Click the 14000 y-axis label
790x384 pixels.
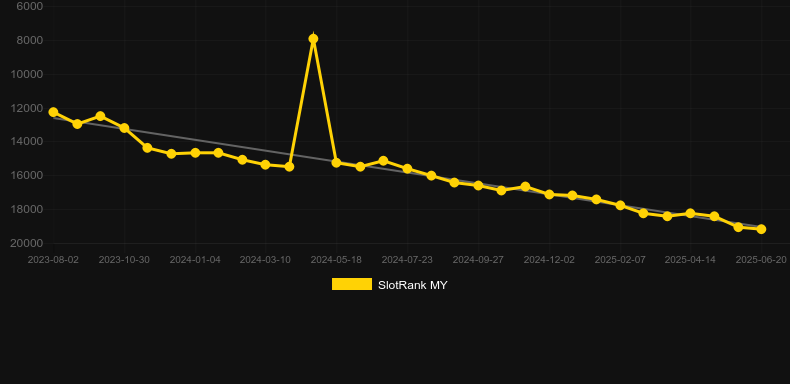(x=26, y=142)
